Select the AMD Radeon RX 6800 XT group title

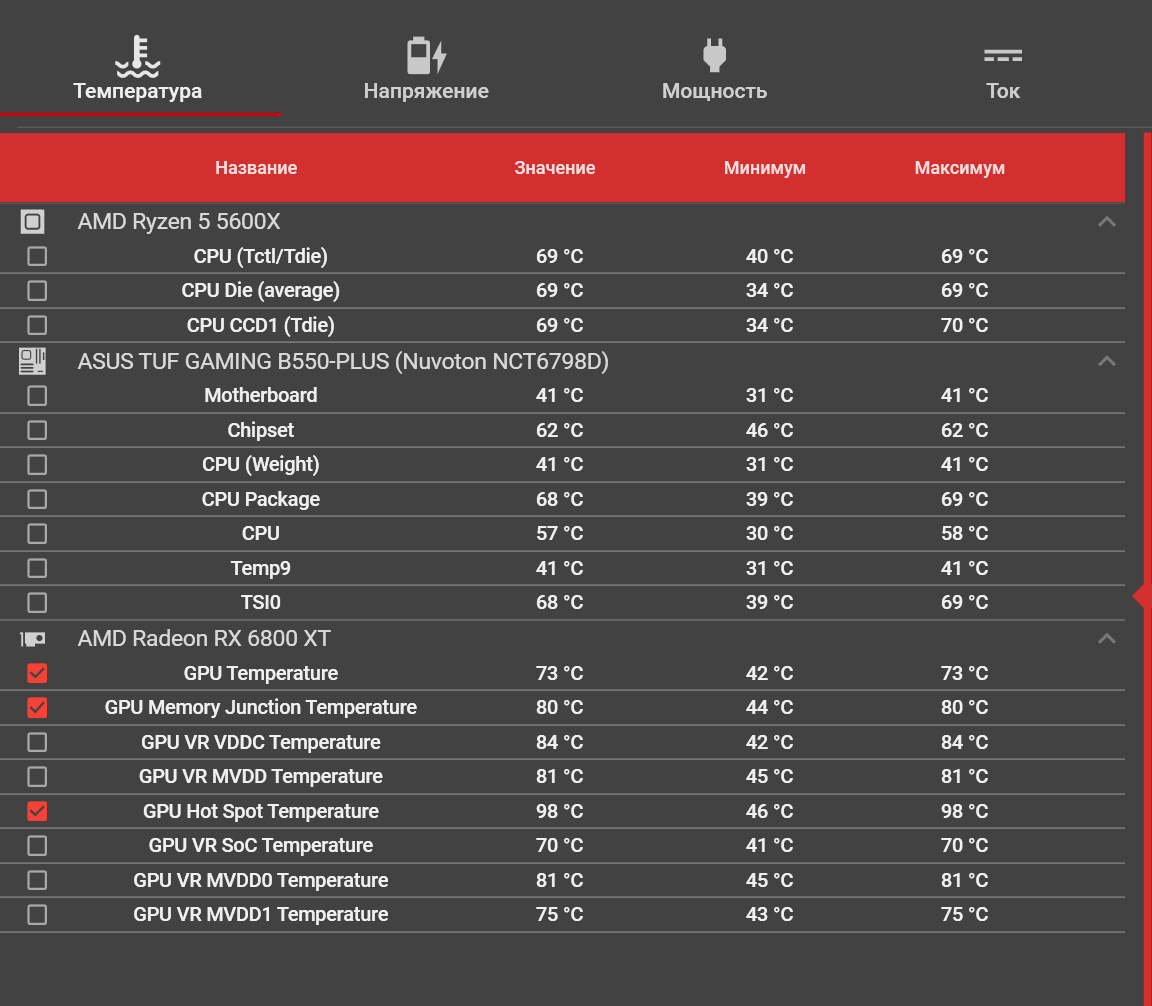(204, 639)
